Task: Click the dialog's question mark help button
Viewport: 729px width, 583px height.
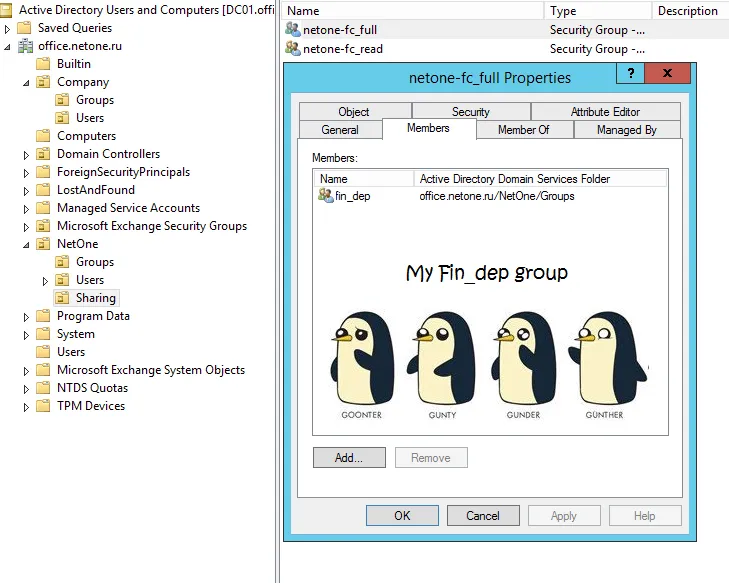Action: click(x=630, y=73)
